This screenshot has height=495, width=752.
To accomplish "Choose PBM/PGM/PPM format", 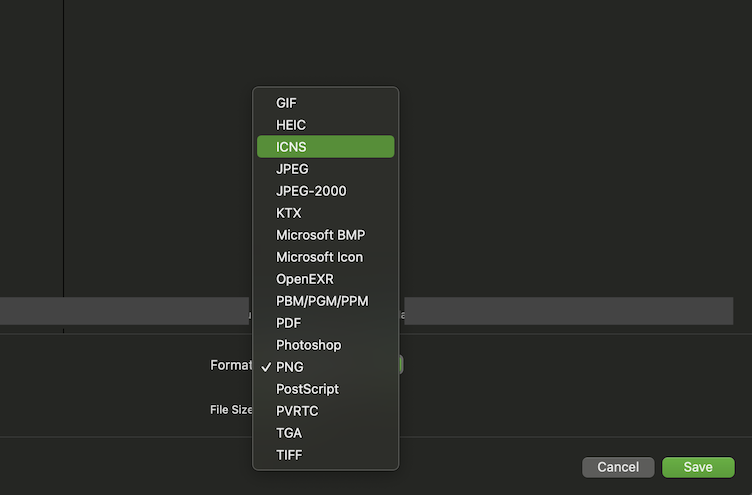I will pyautogui.click(x=322, y=301).
